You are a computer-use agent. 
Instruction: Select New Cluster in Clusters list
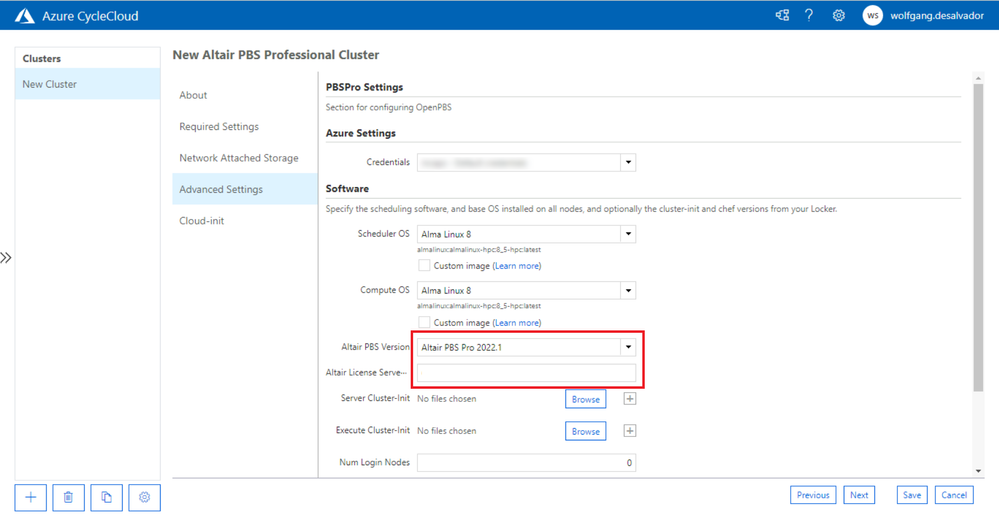tap(87, 84)
